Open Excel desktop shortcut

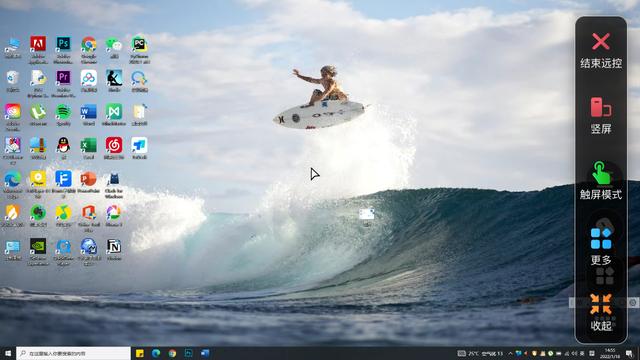click(x=89, y=148)
